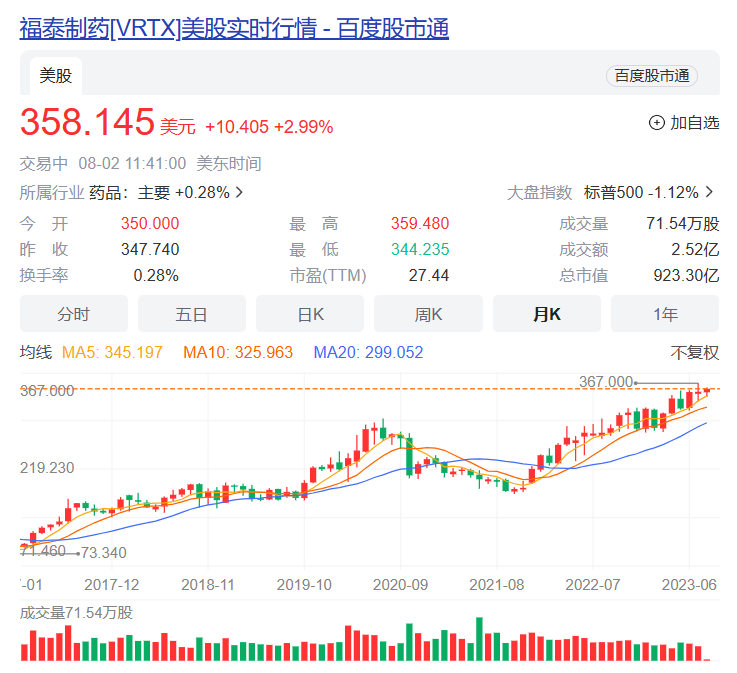Switch chart to 1年 view
737x673 pixels.
[665, 314]
